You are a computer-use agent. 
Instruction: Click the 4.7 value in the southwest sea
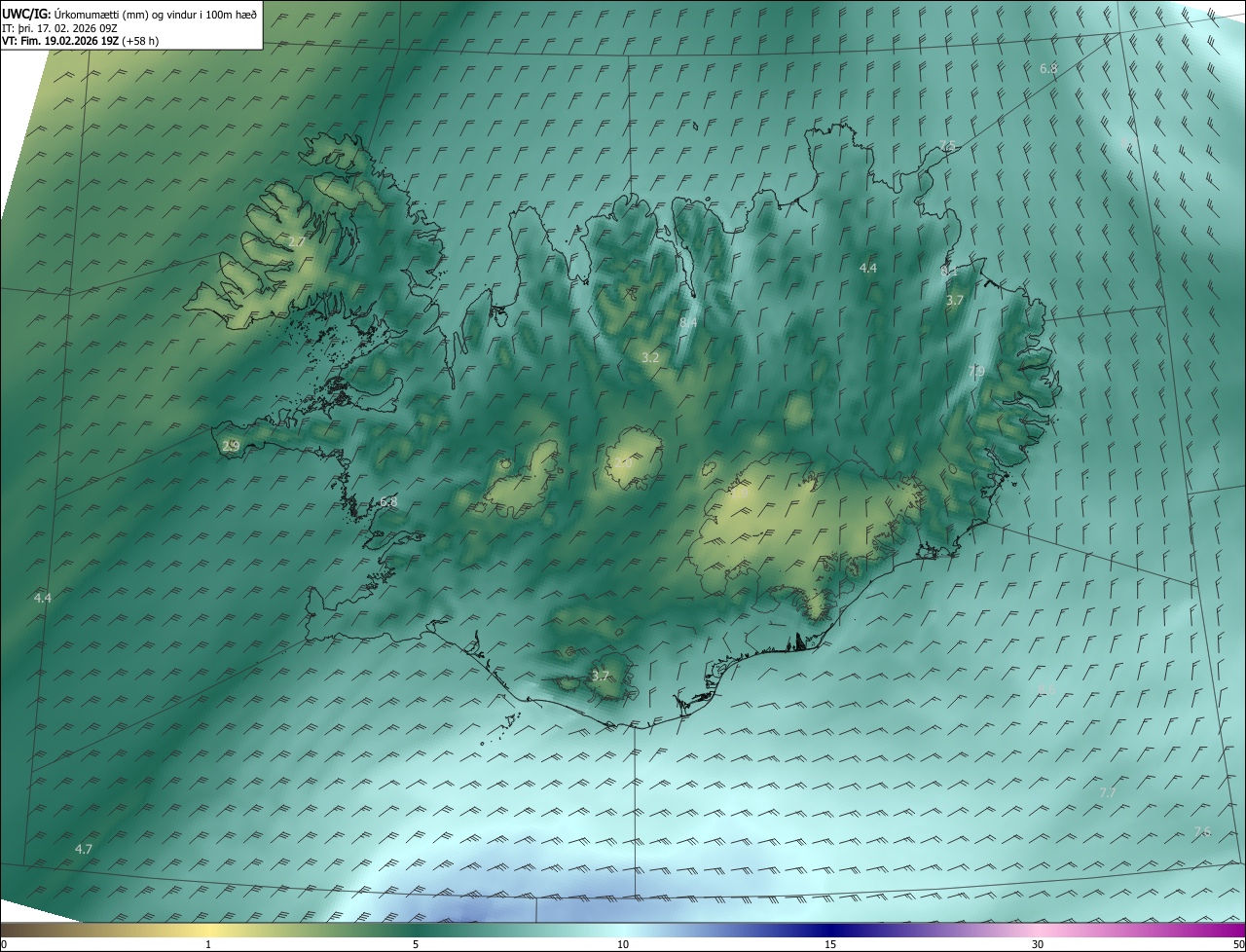(x=84, y=850)
